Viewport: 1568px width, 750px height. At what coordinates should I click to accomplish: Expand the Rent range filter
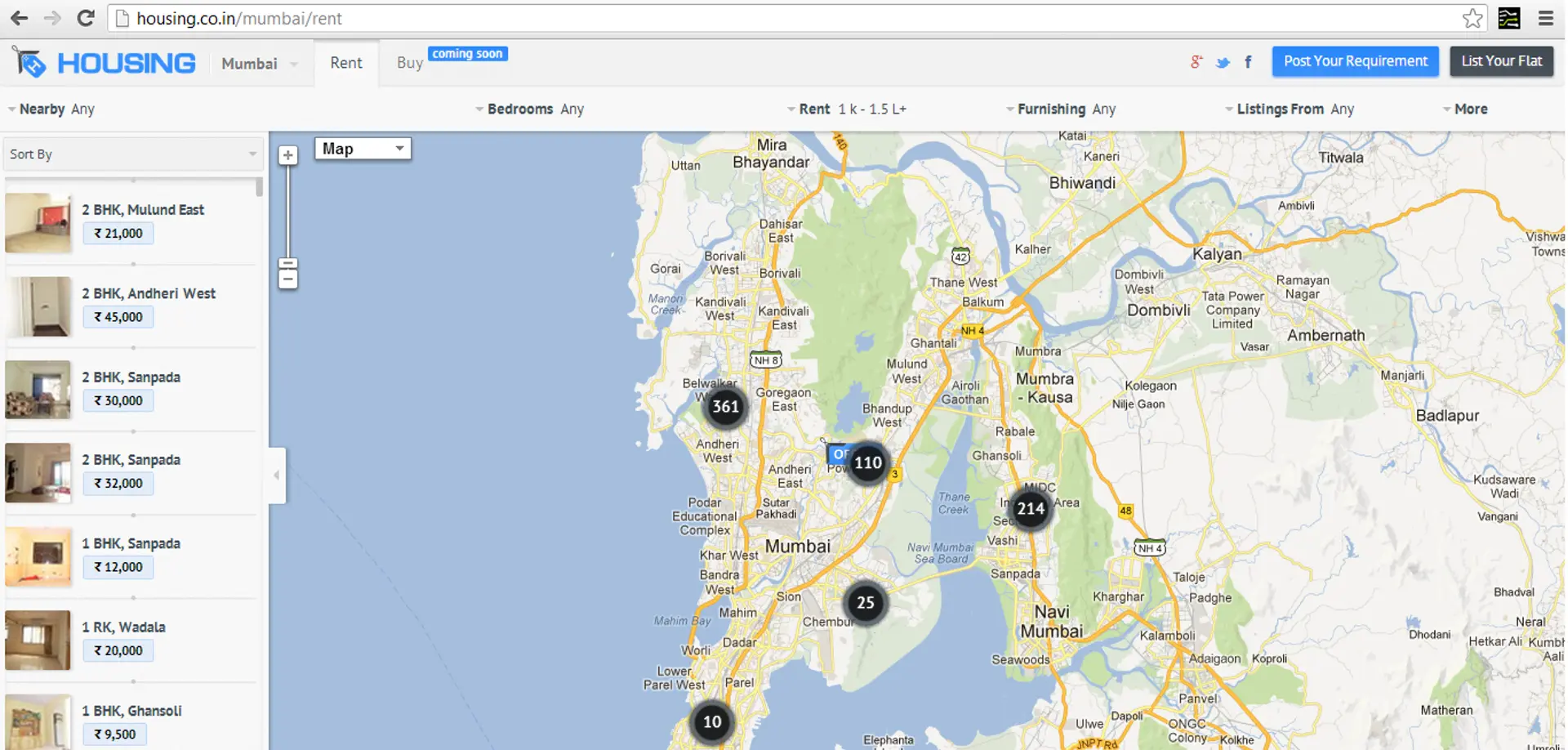click(x=846, y=109)
